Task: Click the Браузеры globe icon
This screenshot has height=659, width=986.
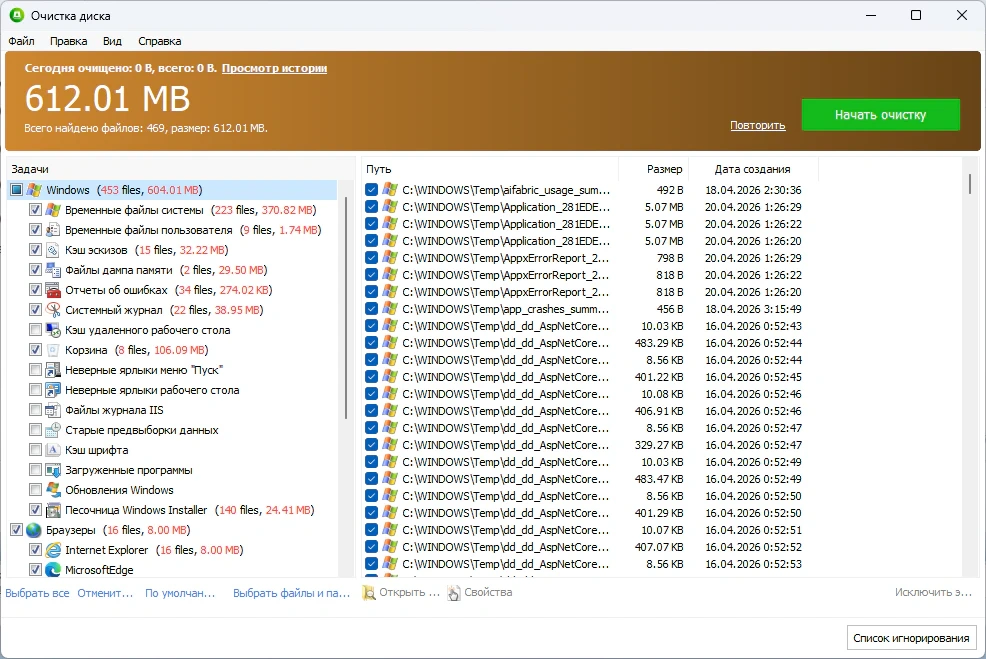Action: [x=34, y=530]
